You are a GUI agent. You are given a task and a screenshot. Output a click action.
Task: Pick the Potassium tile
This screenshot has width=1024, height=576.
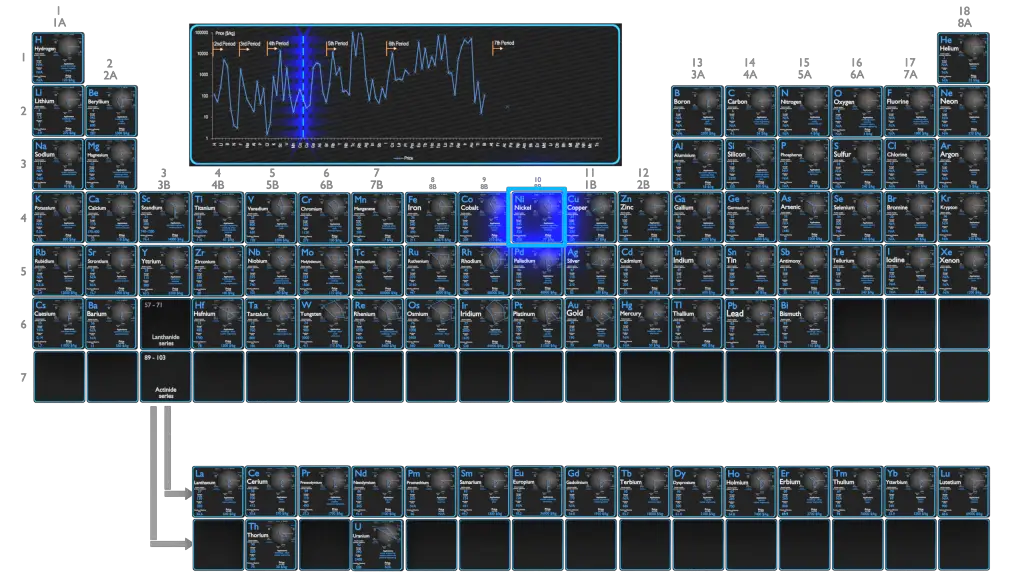[58, 217]
